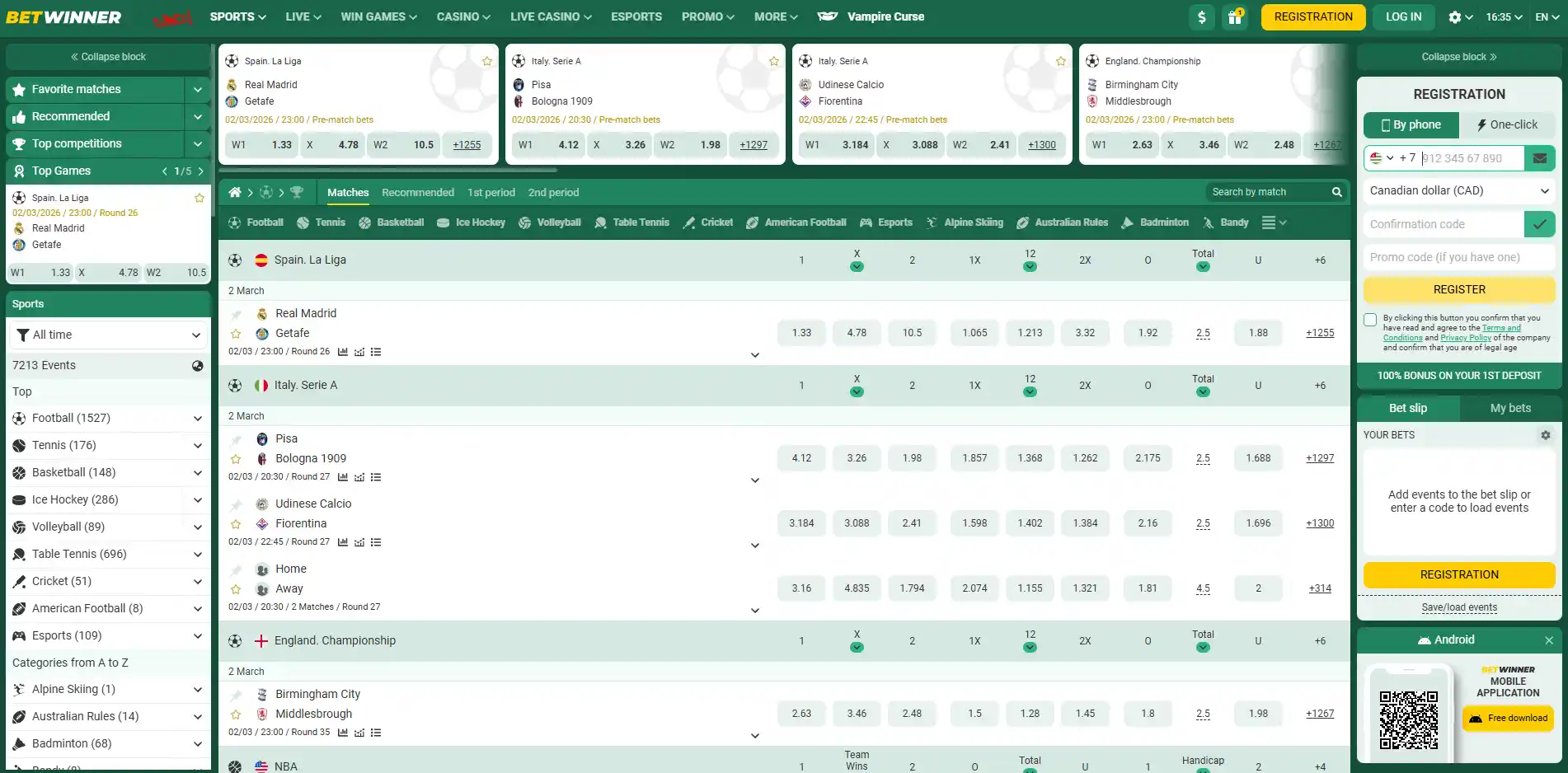
Task: Select the Football sport filter icon
Action: point(235,223)
